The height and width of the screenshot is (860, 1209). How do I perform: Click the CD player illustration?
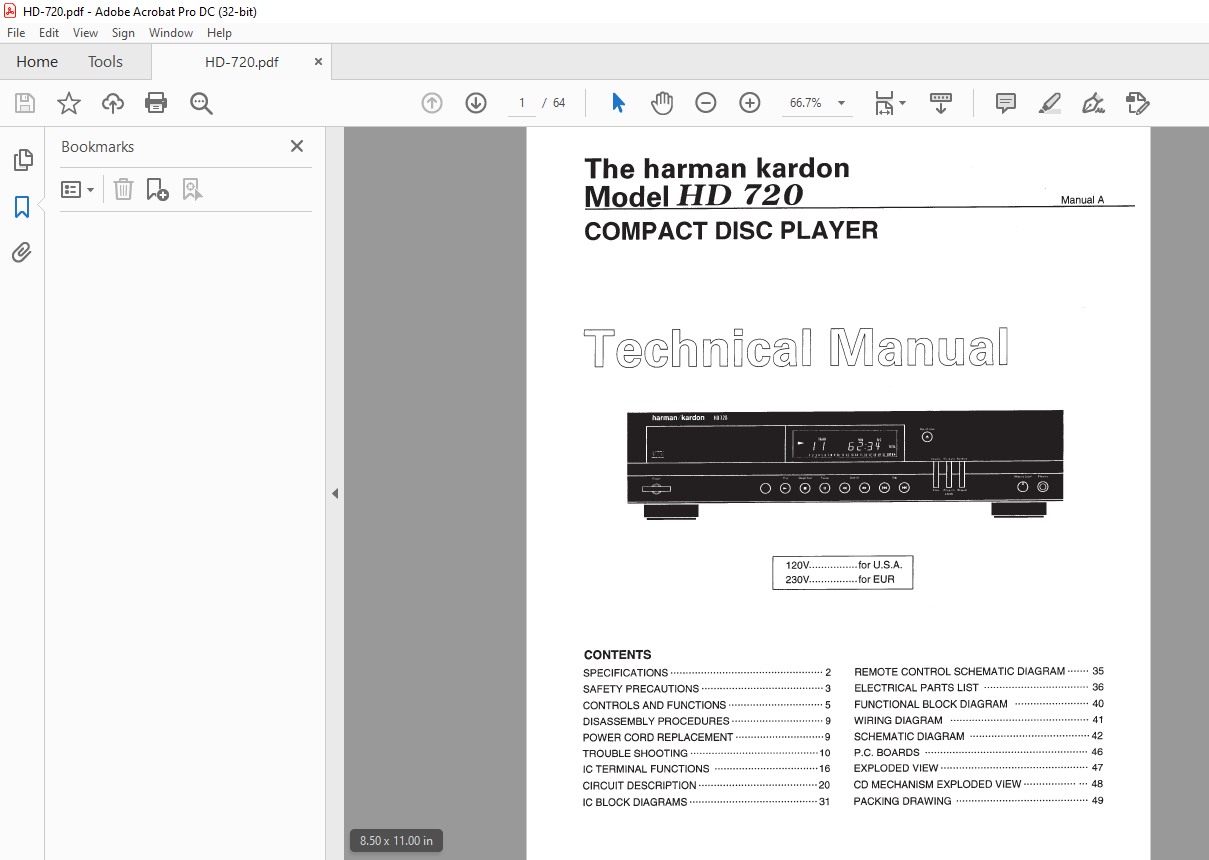pyautogui.click(x=845, y=465)
